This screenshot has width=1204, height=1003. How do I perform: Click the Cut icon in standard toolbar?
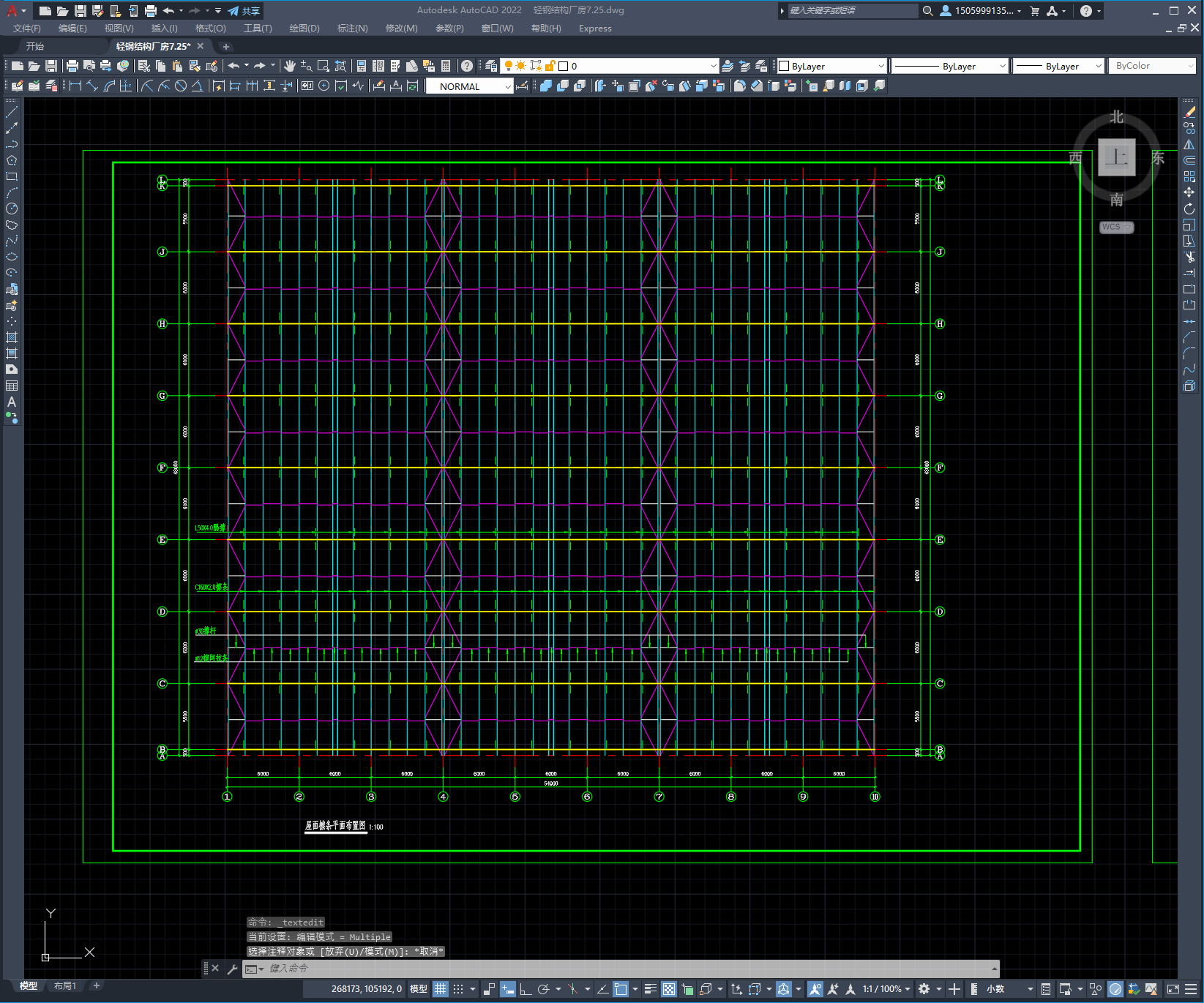click(144, 66)
